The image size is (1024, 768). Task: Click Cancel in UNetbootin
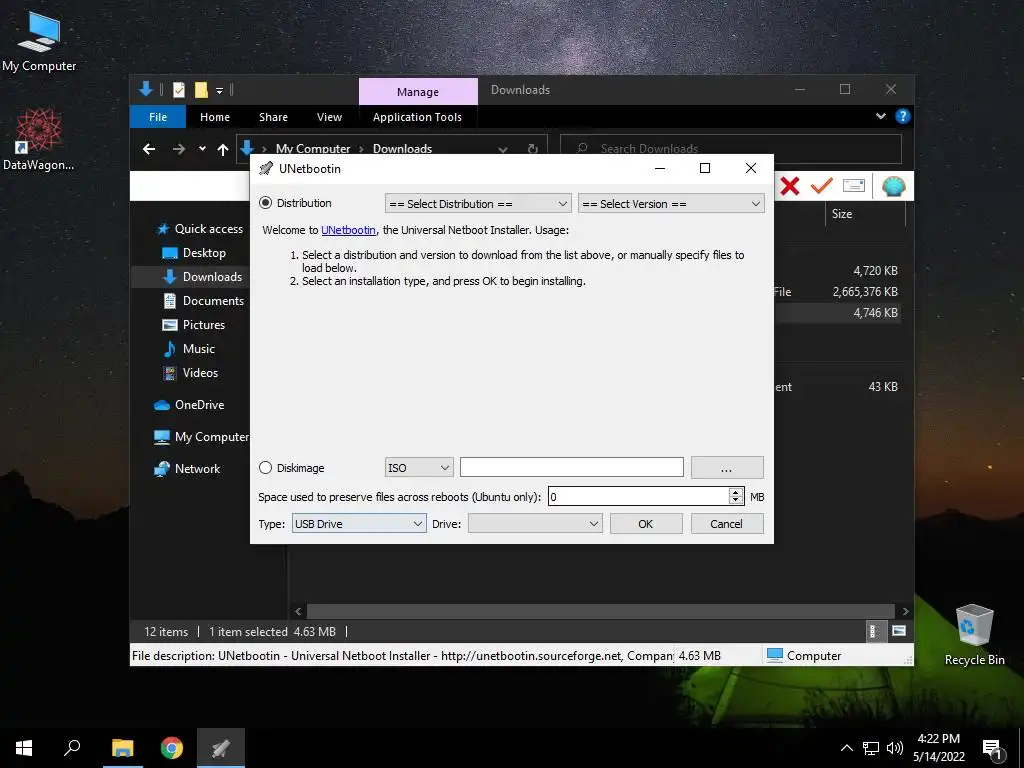point(727,524)
